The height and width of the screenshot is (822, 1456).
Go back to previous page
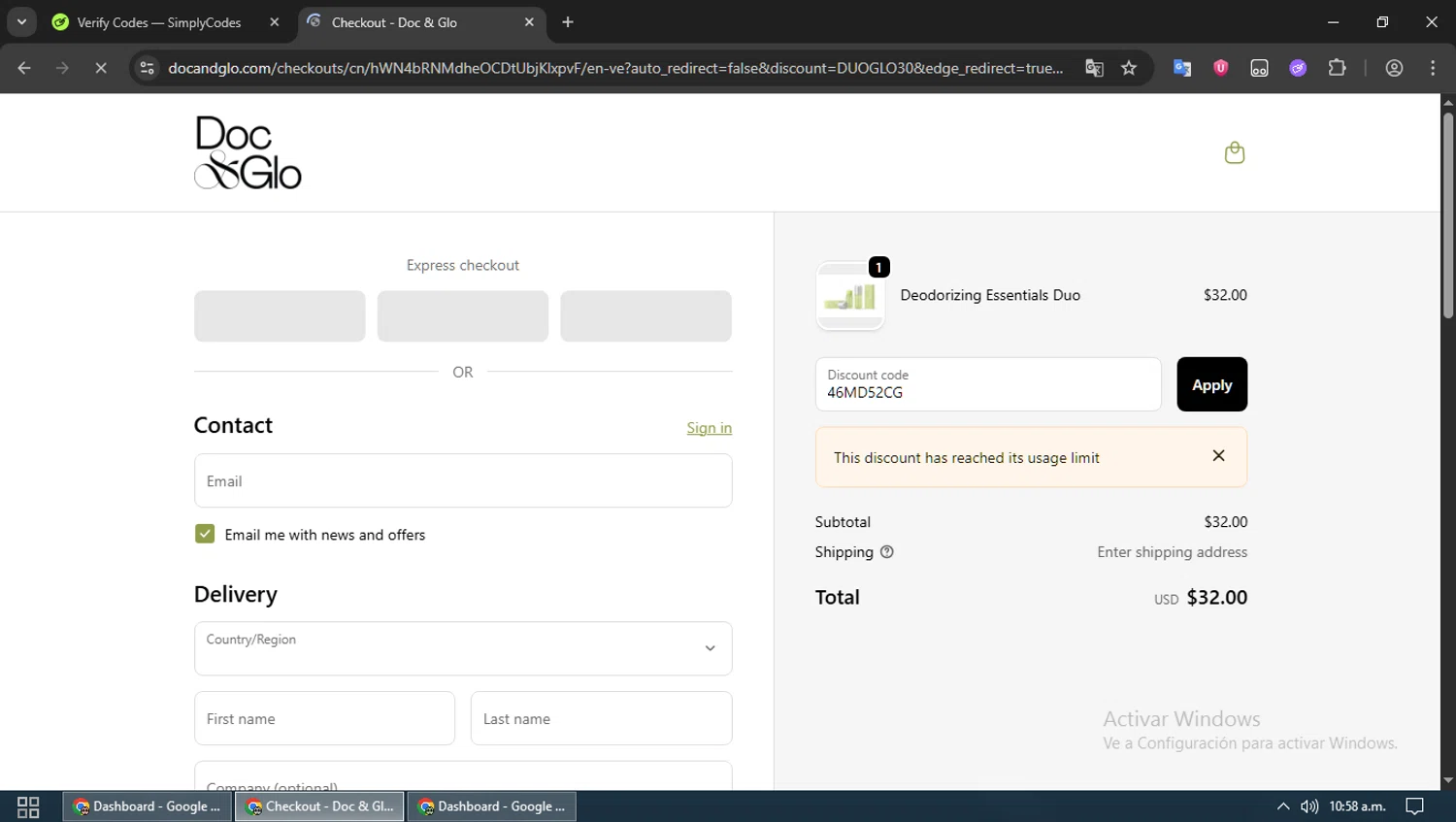click(24, 68)
